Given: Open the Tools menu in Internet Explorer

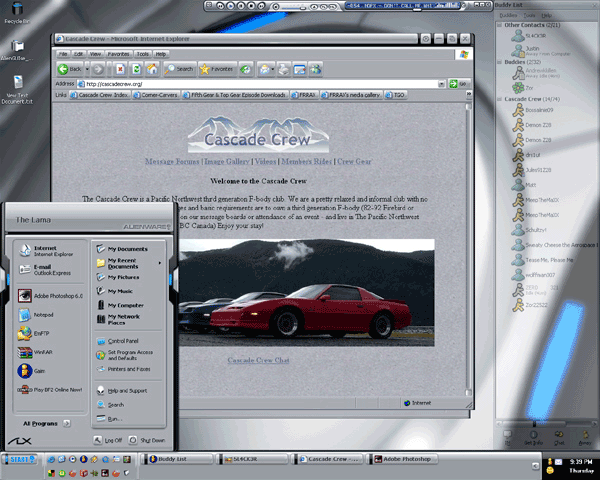Looking at the screenshot, I should 142,53.
